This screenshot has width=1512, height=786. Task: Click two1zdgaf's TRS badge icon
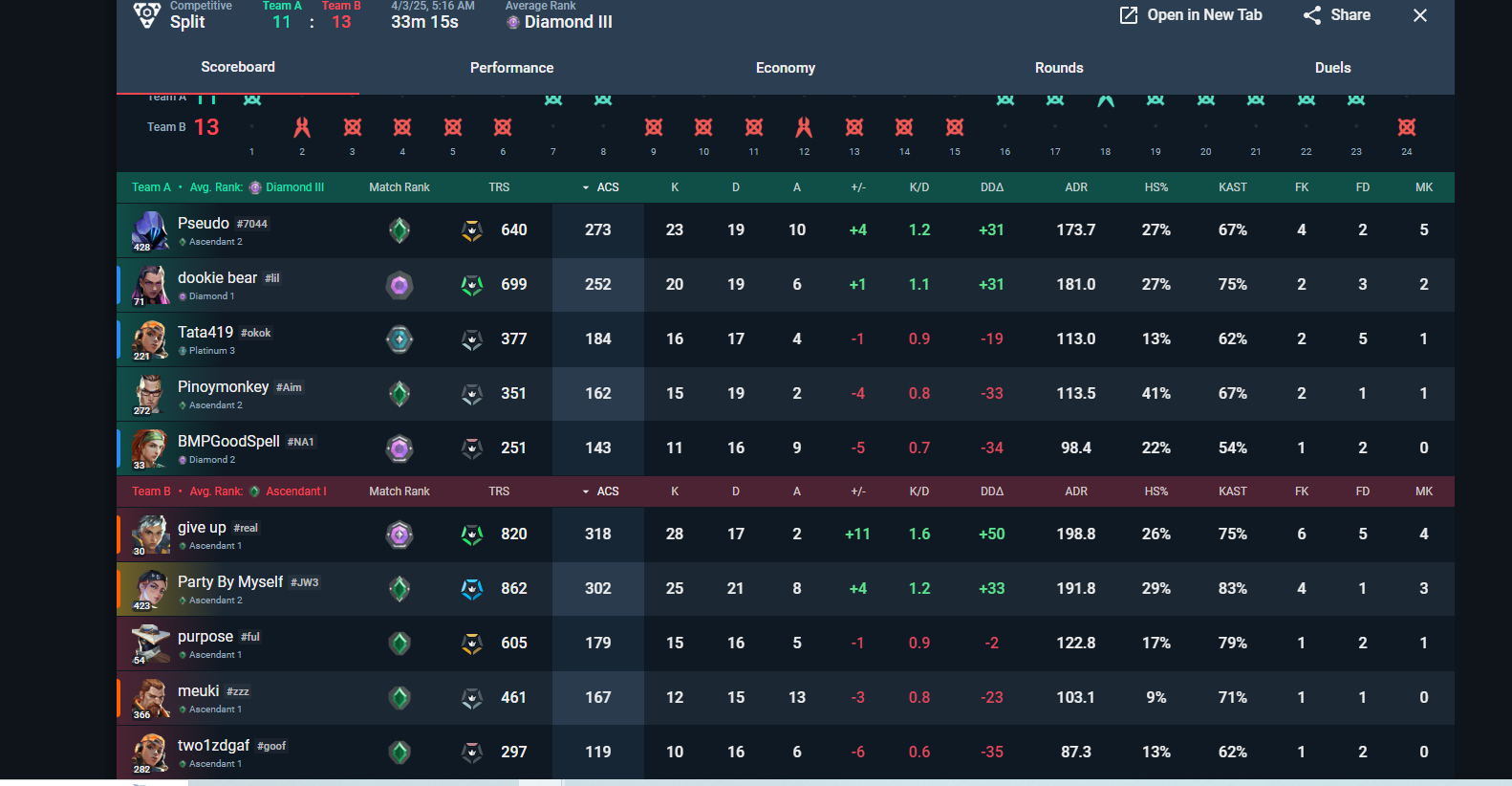point(472,753)
